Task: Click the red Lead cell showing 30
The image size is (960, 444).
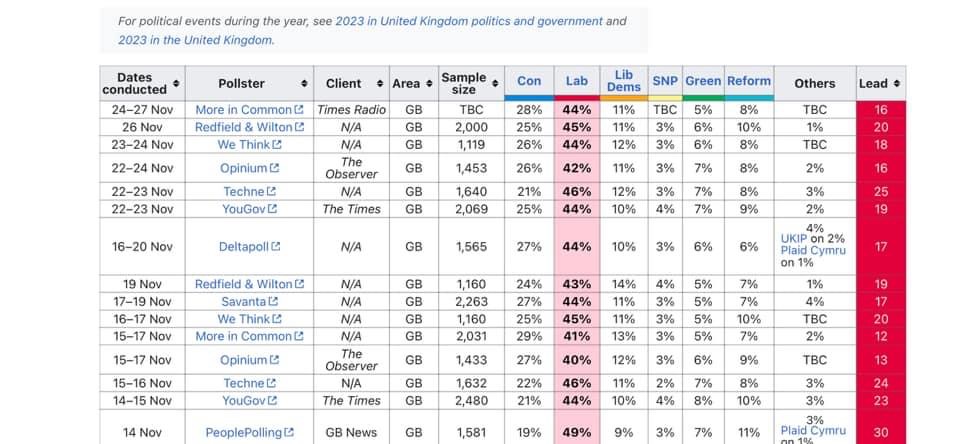Action: pyautogui.click(x=881, y=433)
